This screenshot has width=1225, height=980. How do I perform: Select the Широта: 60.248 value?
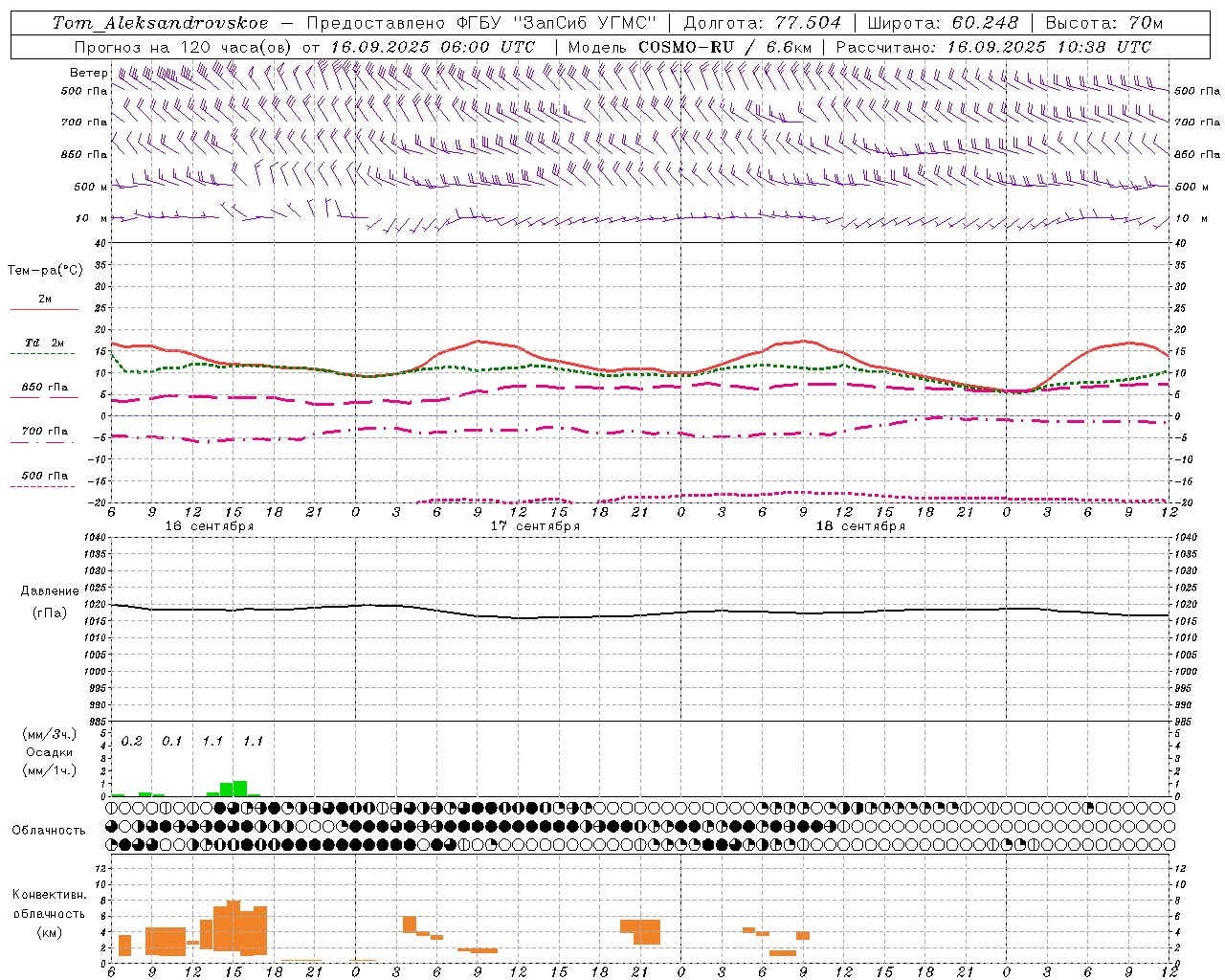pos(943,23)
